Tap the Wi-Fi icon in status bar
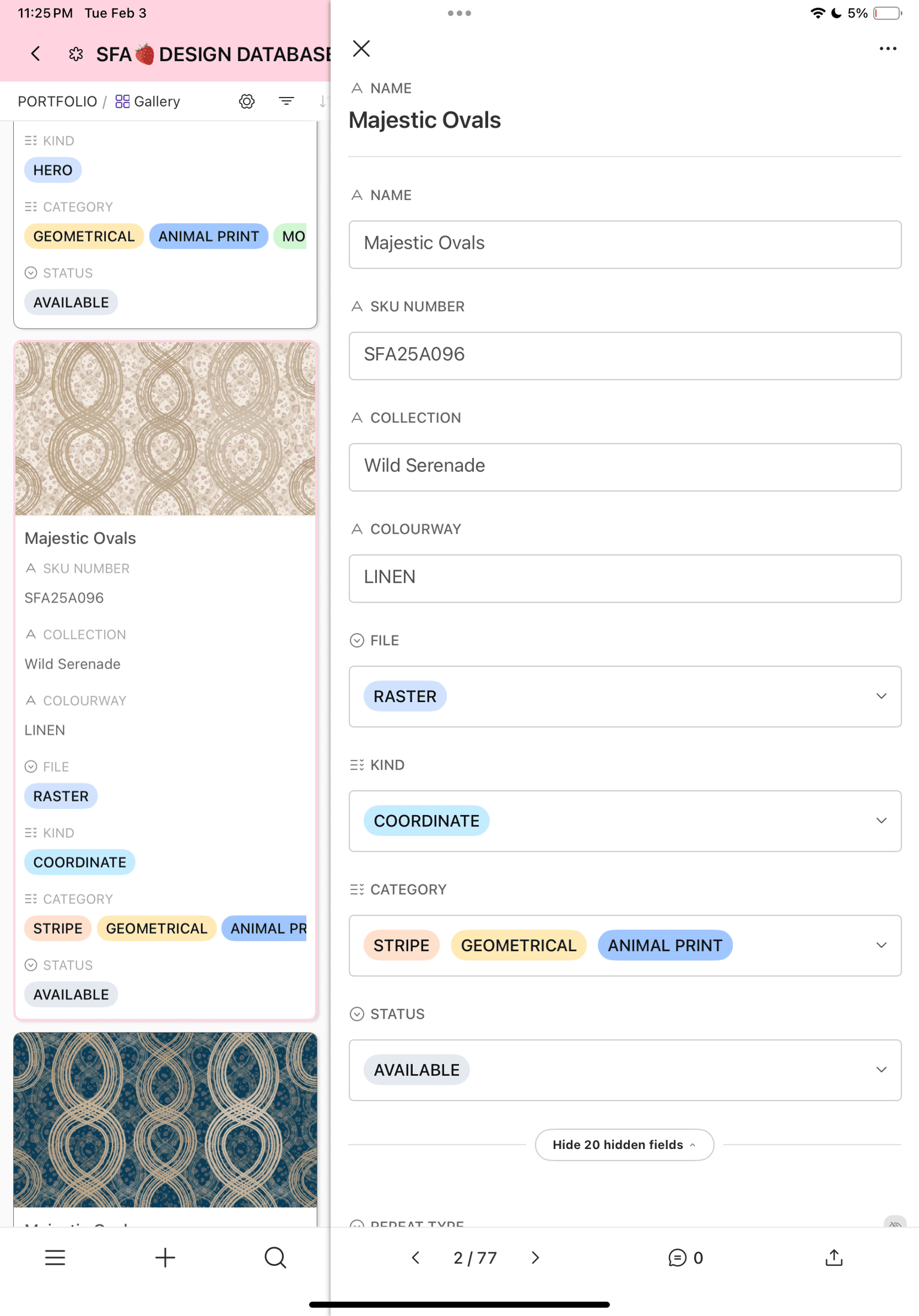The height and width of the screenshot is (1316, 919). [817, 13]
